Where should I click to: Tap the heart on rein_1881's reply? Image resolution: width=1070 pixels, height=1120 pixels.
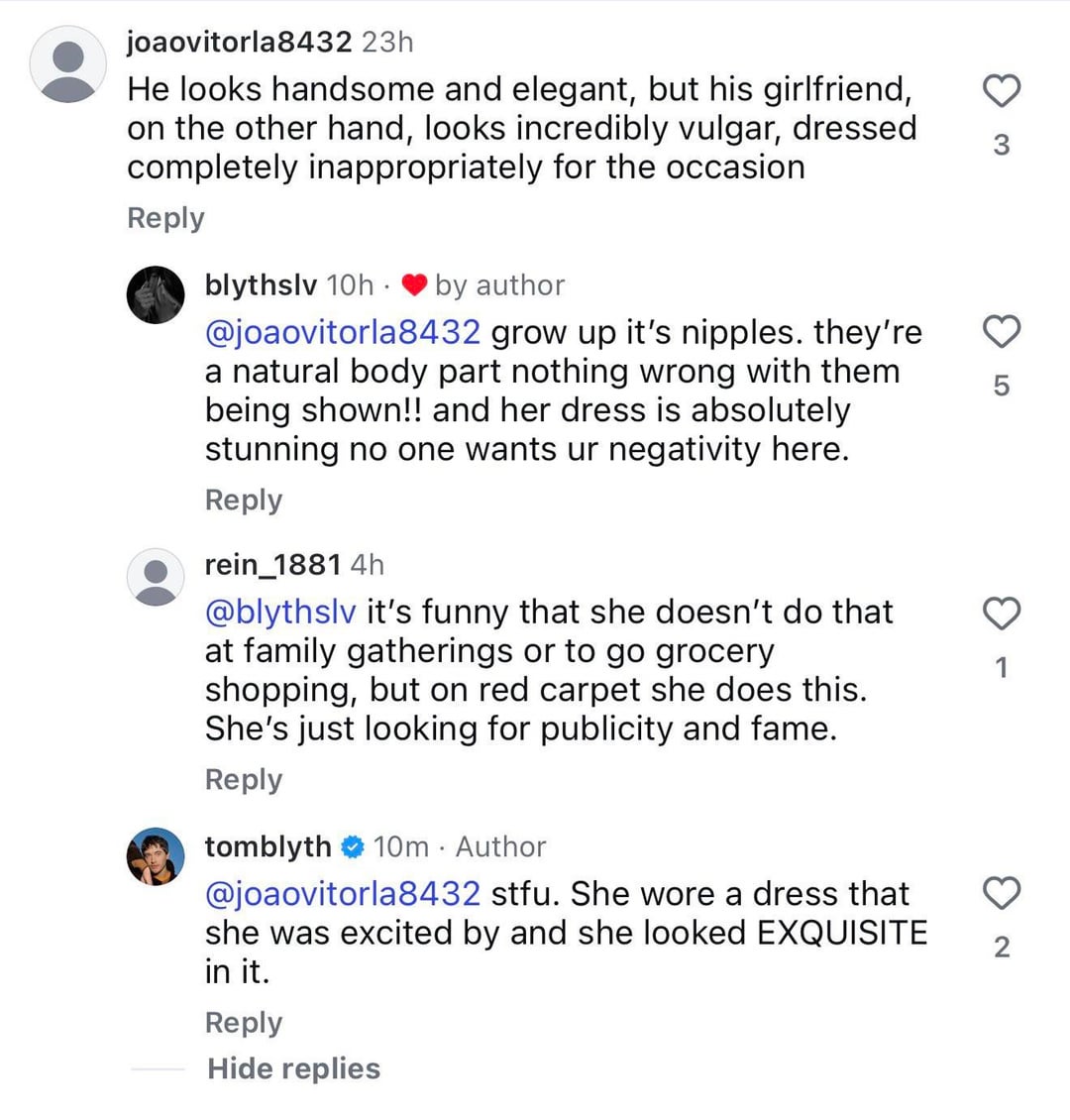pyautogui.click(x=1001, y=615)
